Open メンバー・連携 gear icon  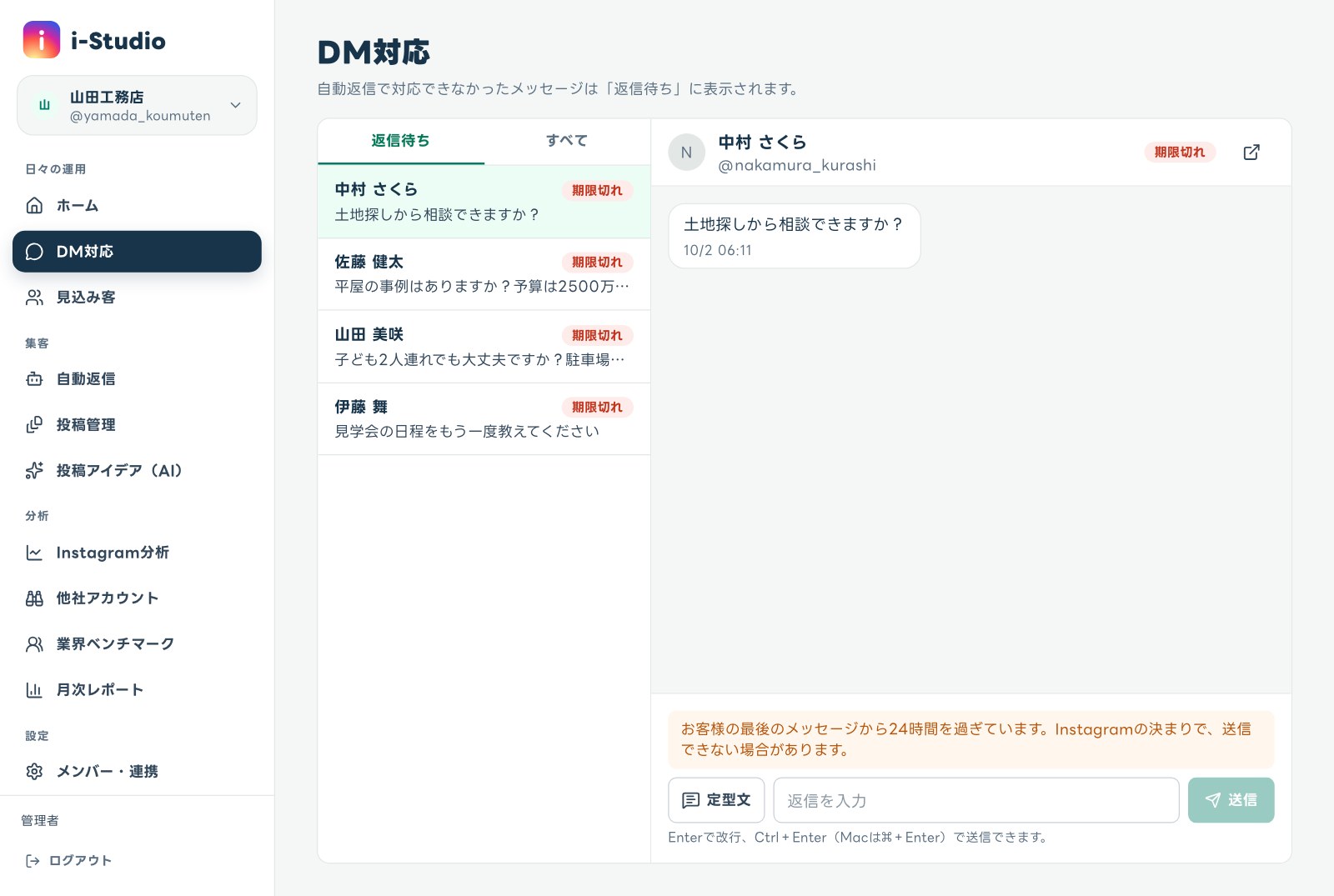coord(34,772)
